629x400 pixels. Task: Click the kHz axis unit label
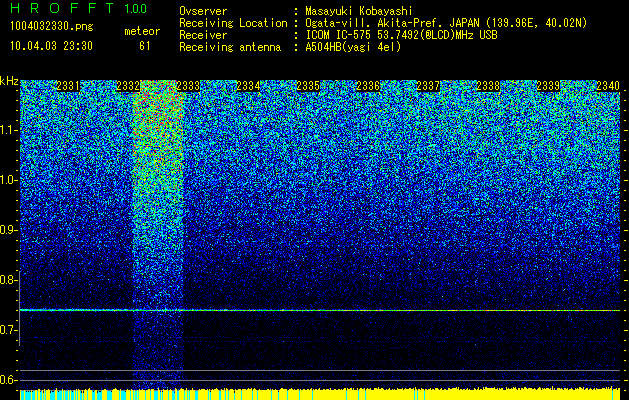9,81
